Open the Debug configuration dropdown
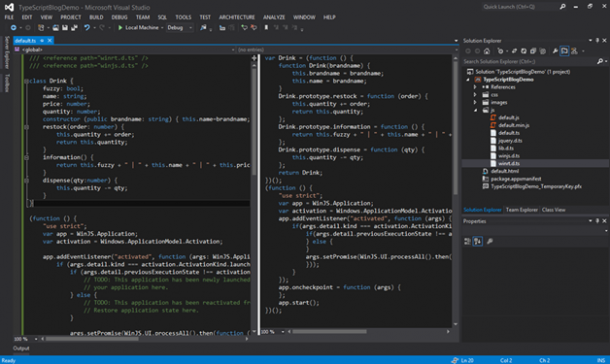Screen dimensions: 610x364 click(180, 28)
